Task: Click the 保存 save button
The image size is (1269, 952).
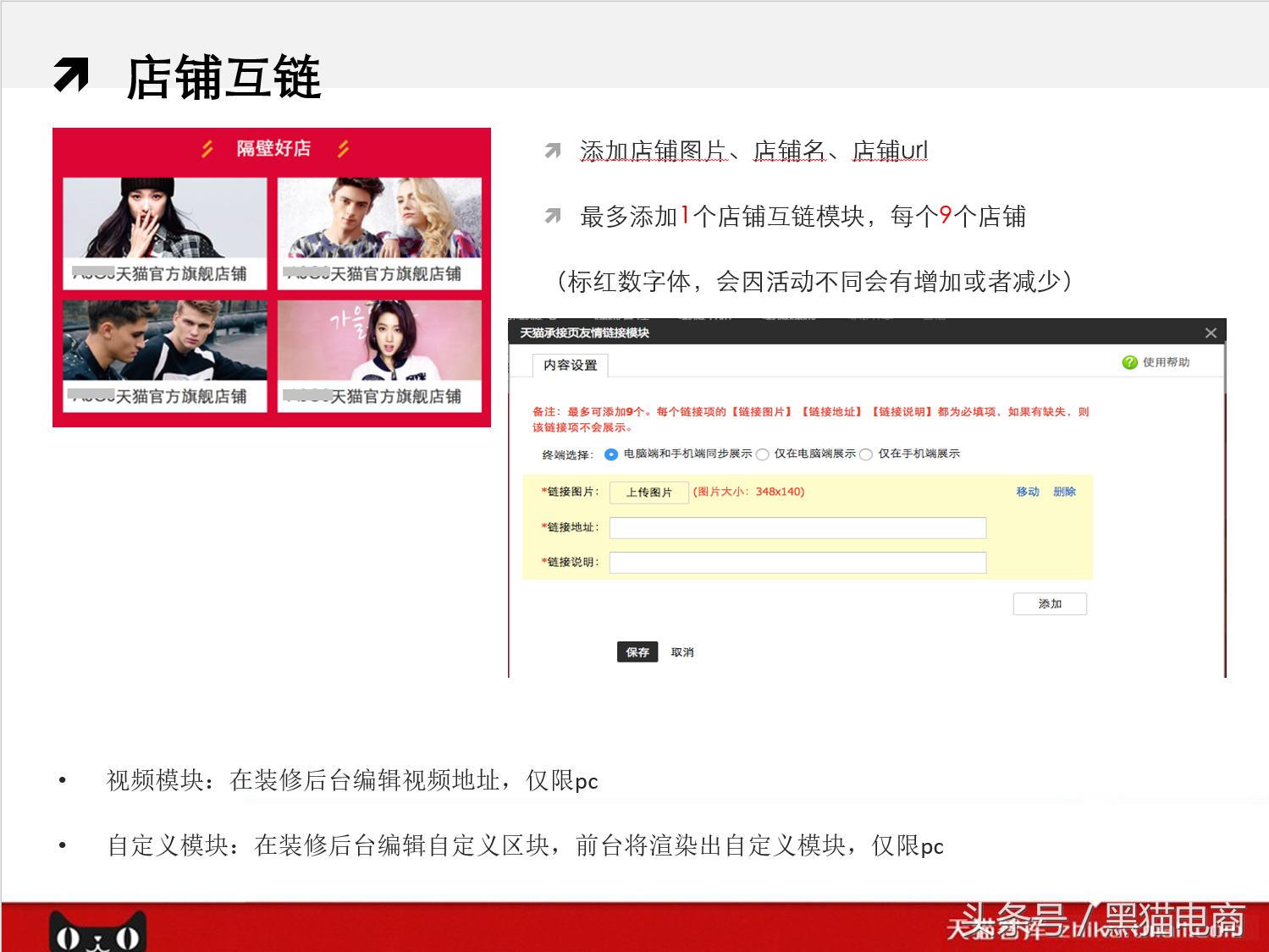Action: coord(637,652)
